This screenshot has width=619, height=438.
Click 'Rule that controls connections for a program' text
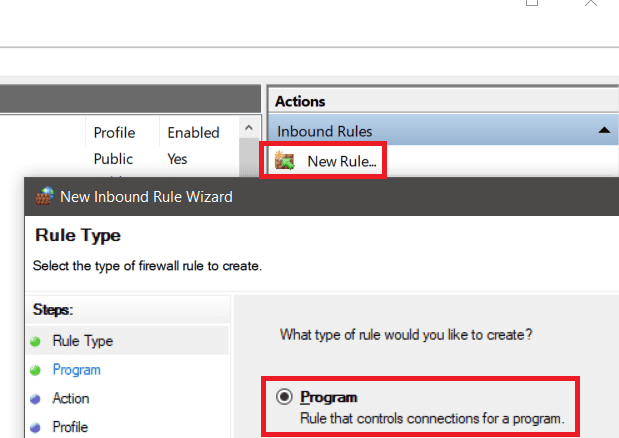point(432,418)
